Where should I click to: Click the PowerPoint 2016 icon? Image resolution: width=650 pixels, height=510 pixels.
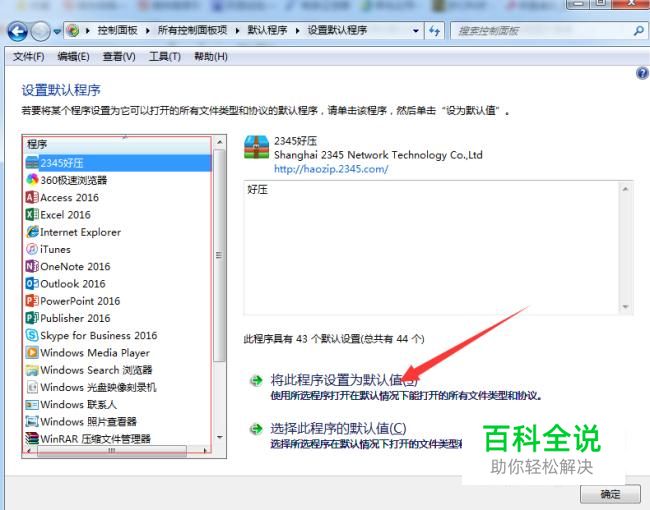pos(32,301)
